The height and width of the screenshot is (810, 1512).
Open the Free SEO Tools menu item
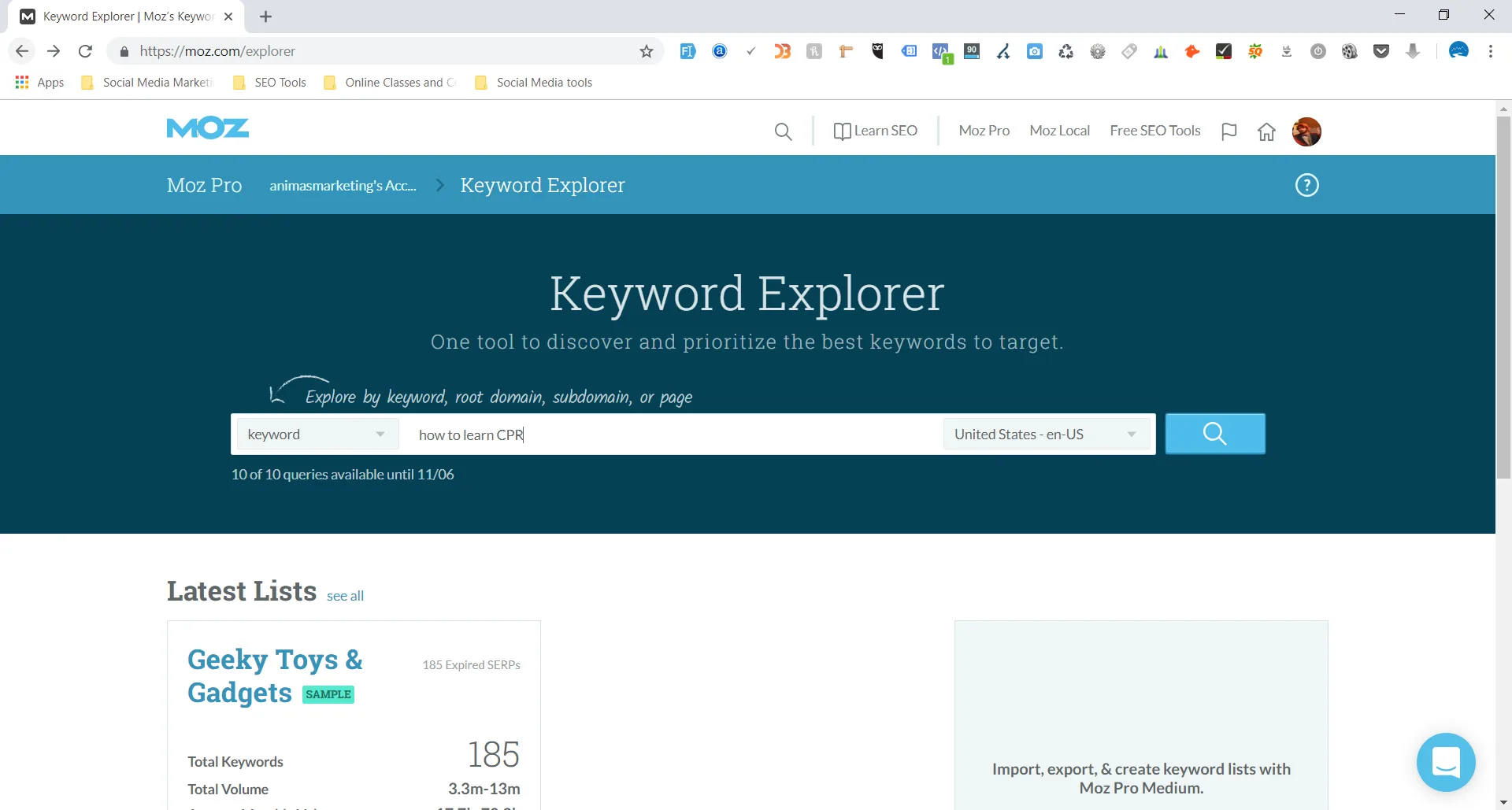pos(1154,131)
